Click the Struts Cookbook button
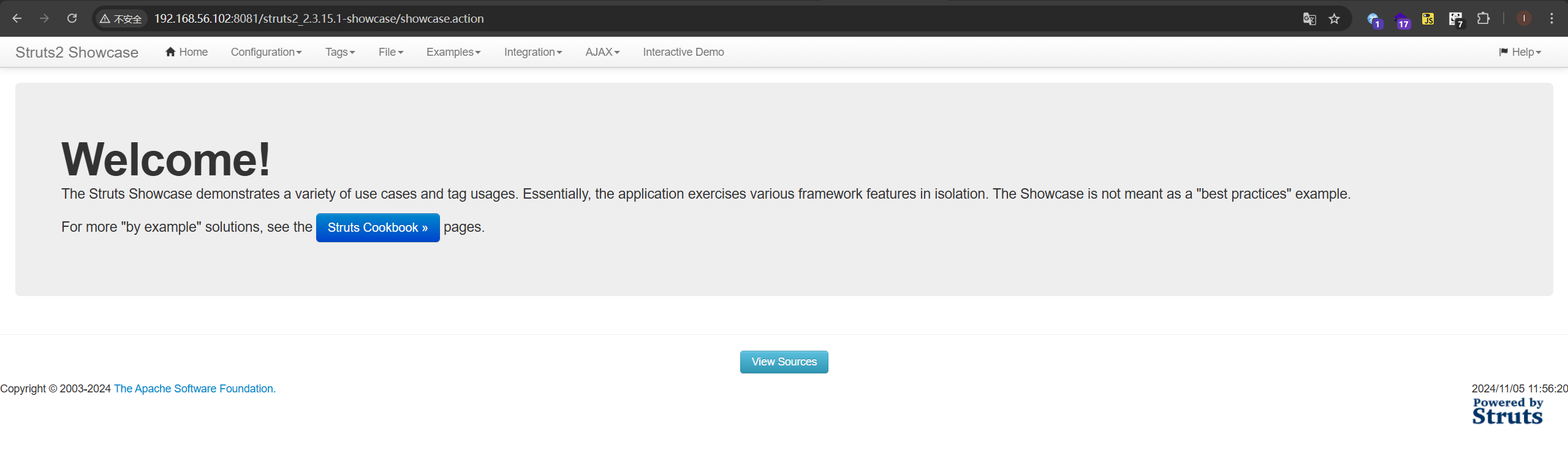This screenshot has height=458, width=1568. coord(377,227)
